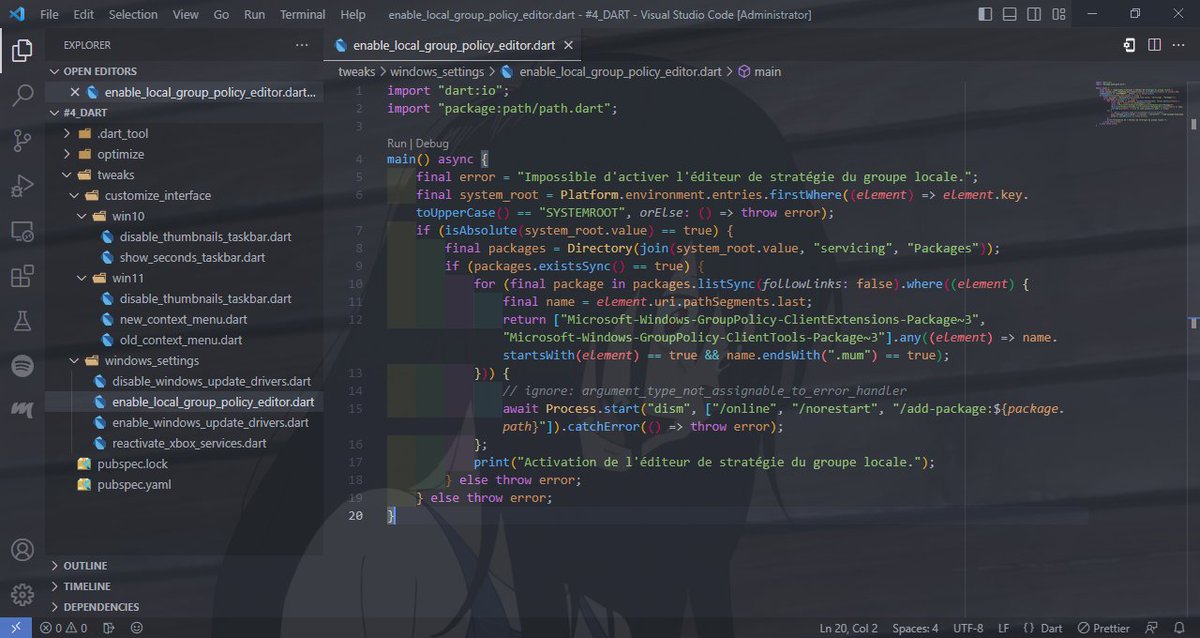Open the View menu
Image resolution: width=1200 pixels, height=638 pixels.
(x=185, y=15)
